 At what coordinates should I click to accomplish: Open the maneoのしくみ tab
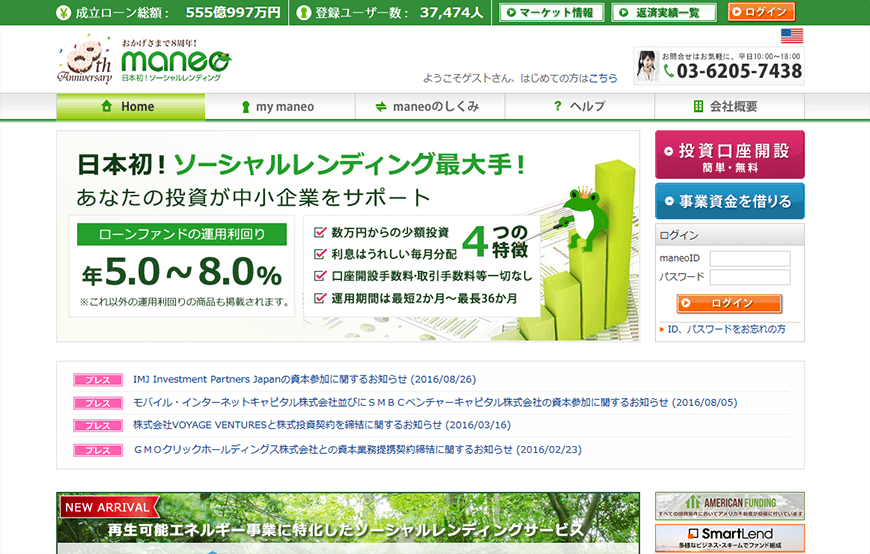(430, 106)
